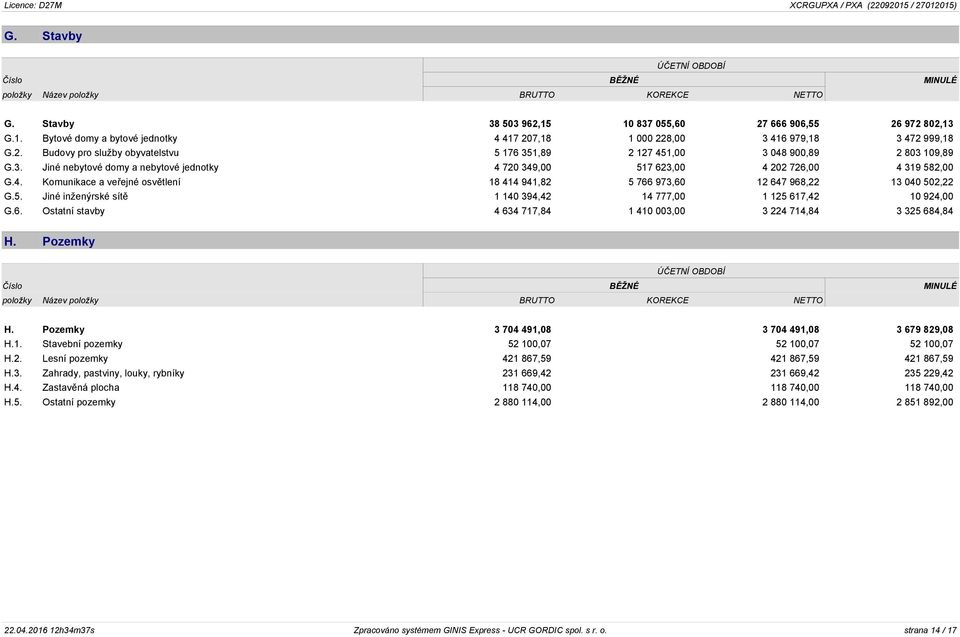
Task: Click value 235 229,42
Action: 928,373
